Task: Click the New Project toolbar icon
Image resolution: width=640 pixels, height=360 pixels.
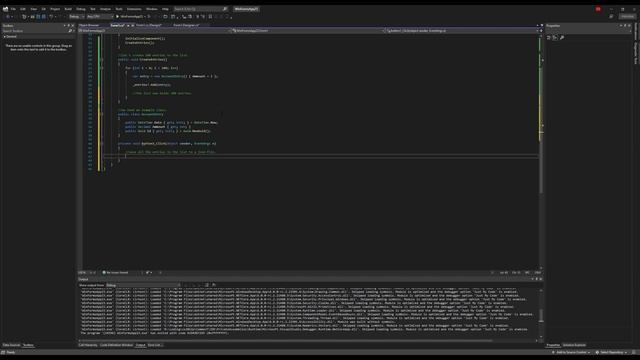Action: (24, 16)
